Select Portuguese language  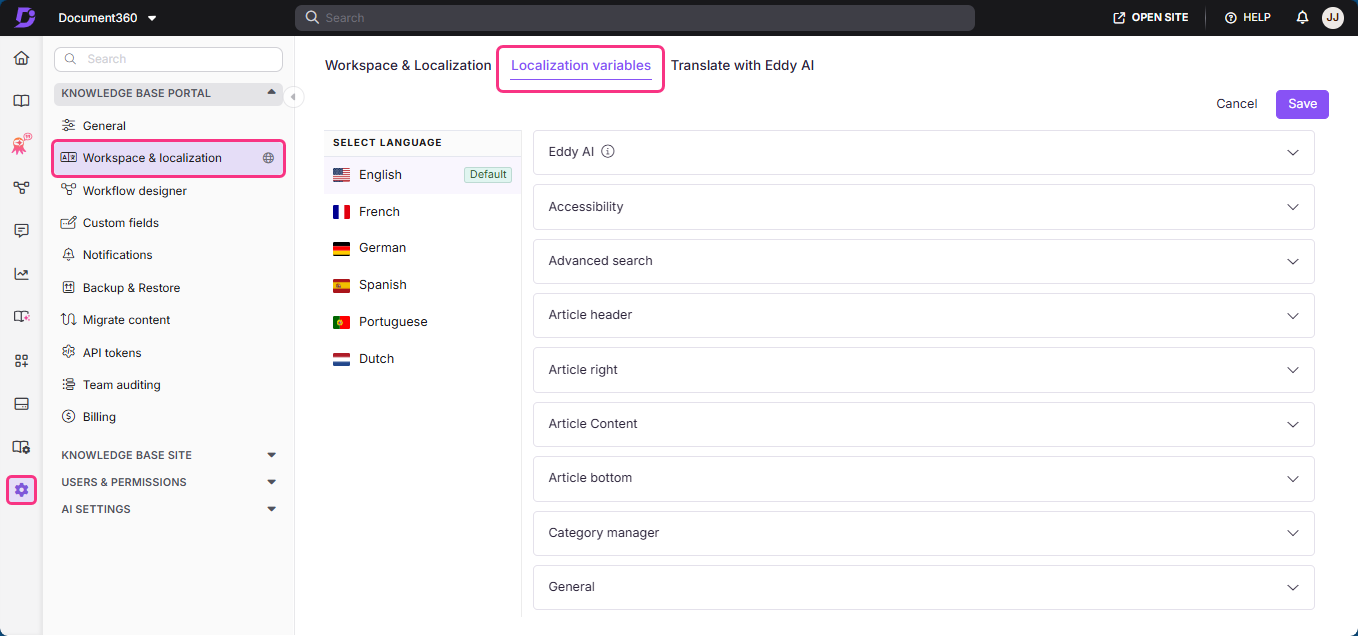[422, 322]
